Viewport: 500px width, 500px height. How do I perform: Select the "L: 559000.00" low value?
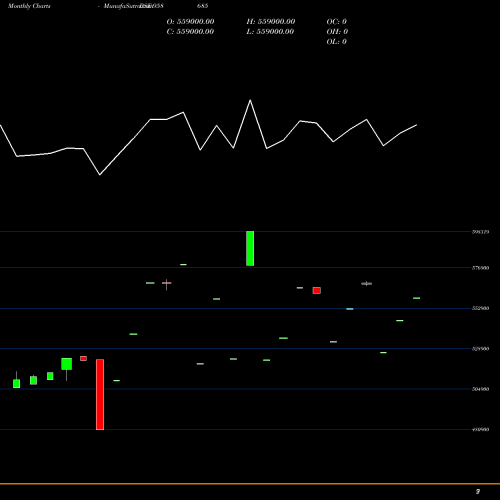coord(270,32)
